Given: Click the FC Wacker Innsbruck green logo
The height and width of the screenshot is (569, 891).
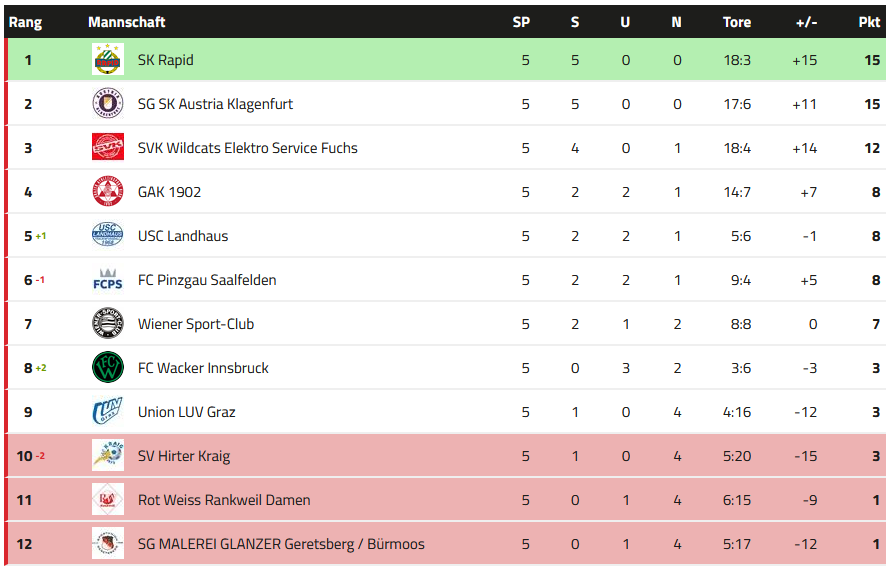Looking at the screenshot, I should click(x=107, y=368).
